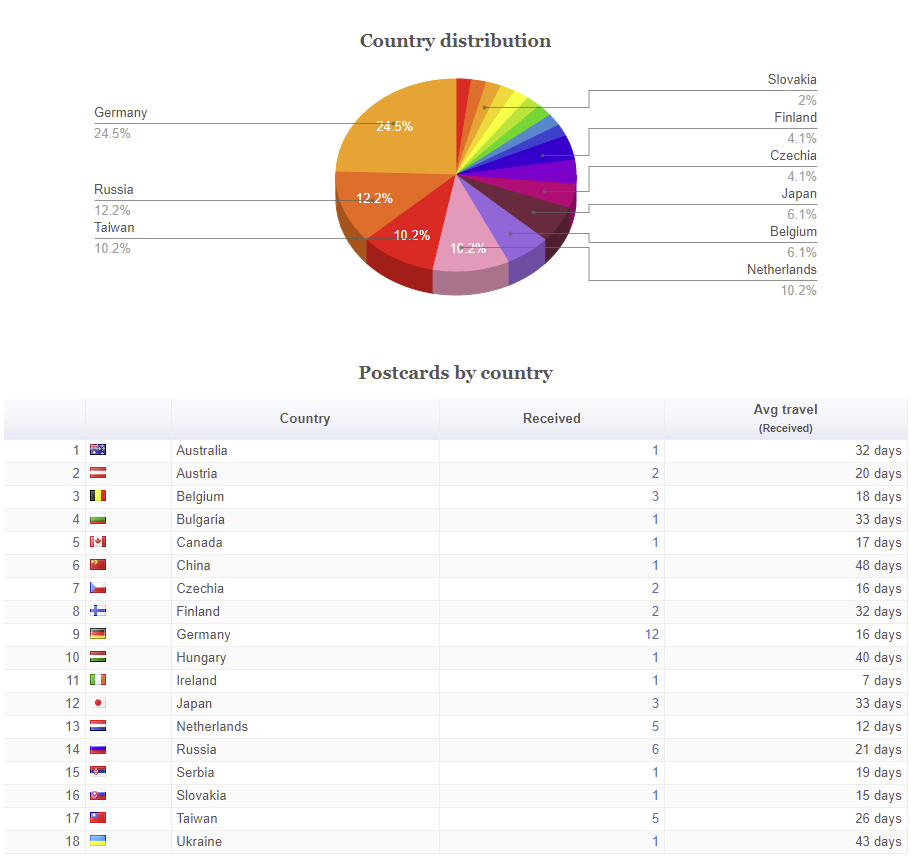Click the Hungary flag icon
This screenshot has height=866, width=911.
(x=98, y=657)
